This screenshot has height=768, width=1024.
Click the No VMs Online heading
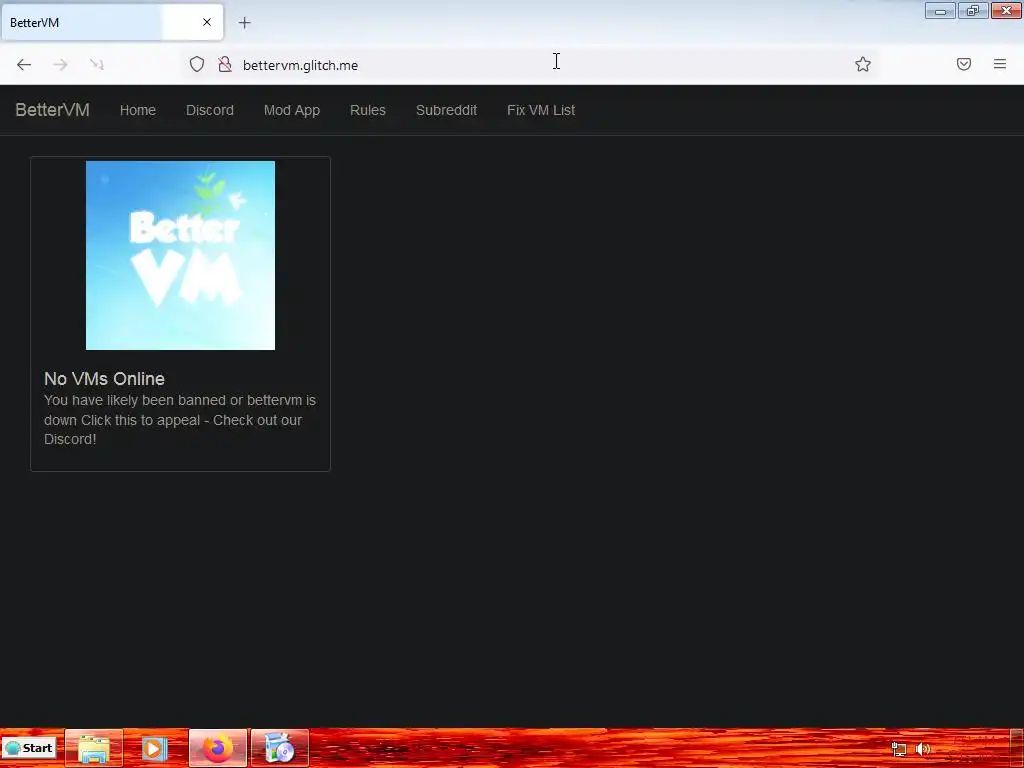click(x=104, y=379)
